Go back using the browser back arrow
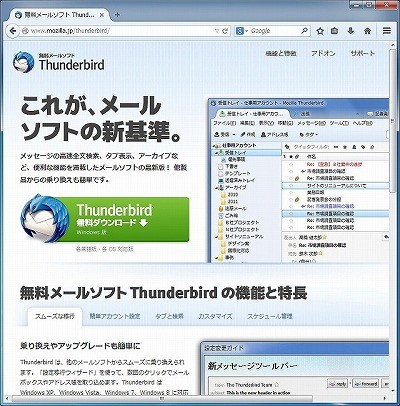The width and height of the screenshot is (400, 406). point(13,31)
